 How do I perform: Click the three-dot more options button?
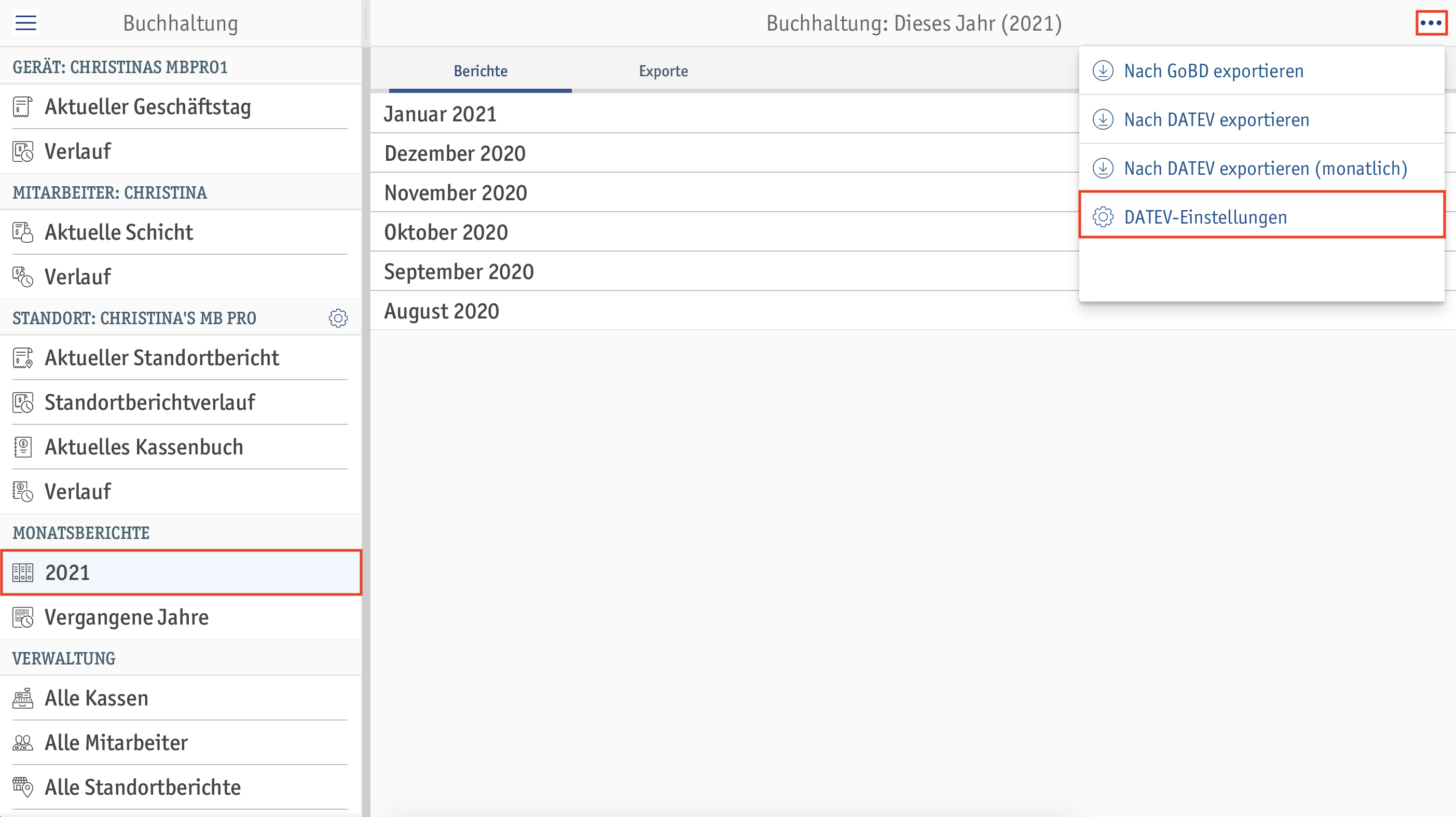[1431, 23]
